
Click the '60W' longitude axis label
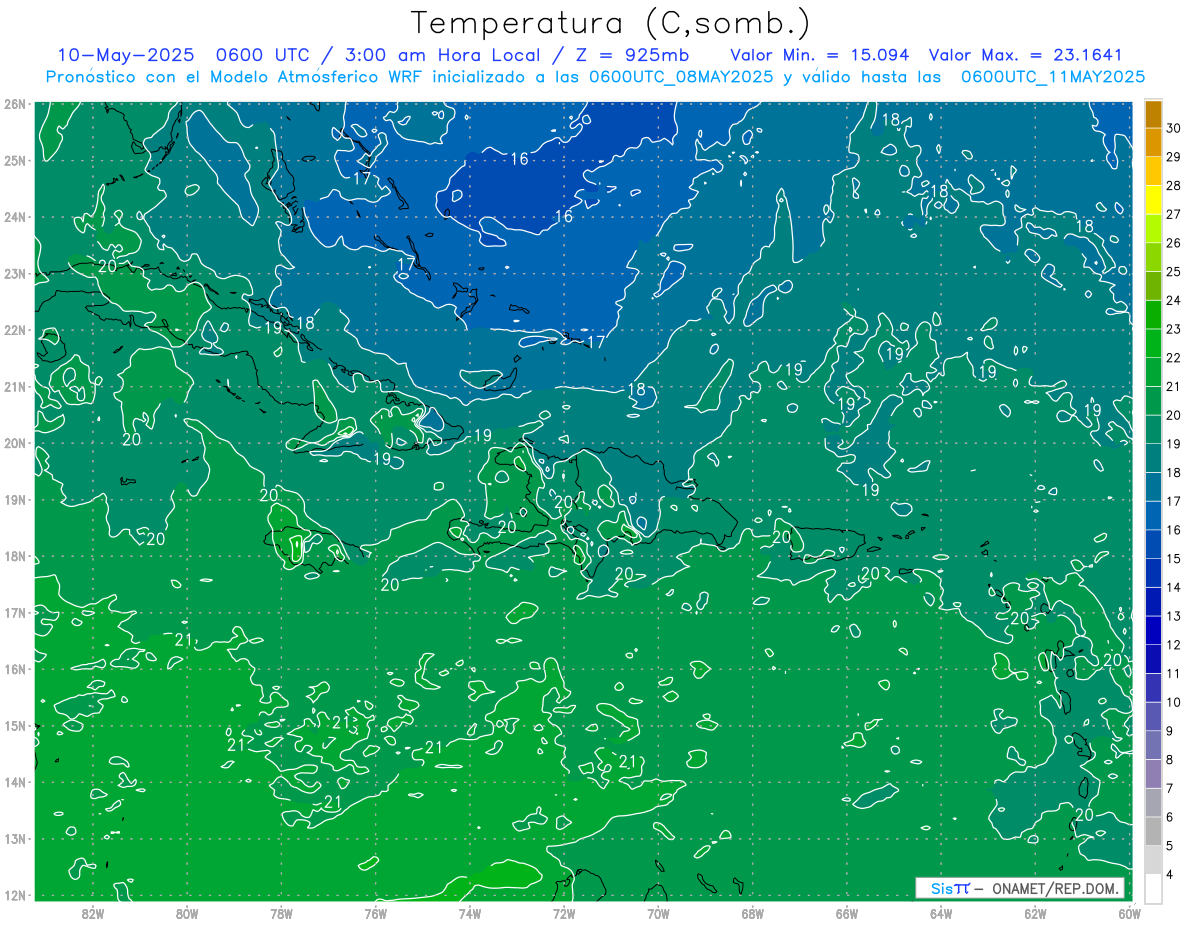[1129, 913]
